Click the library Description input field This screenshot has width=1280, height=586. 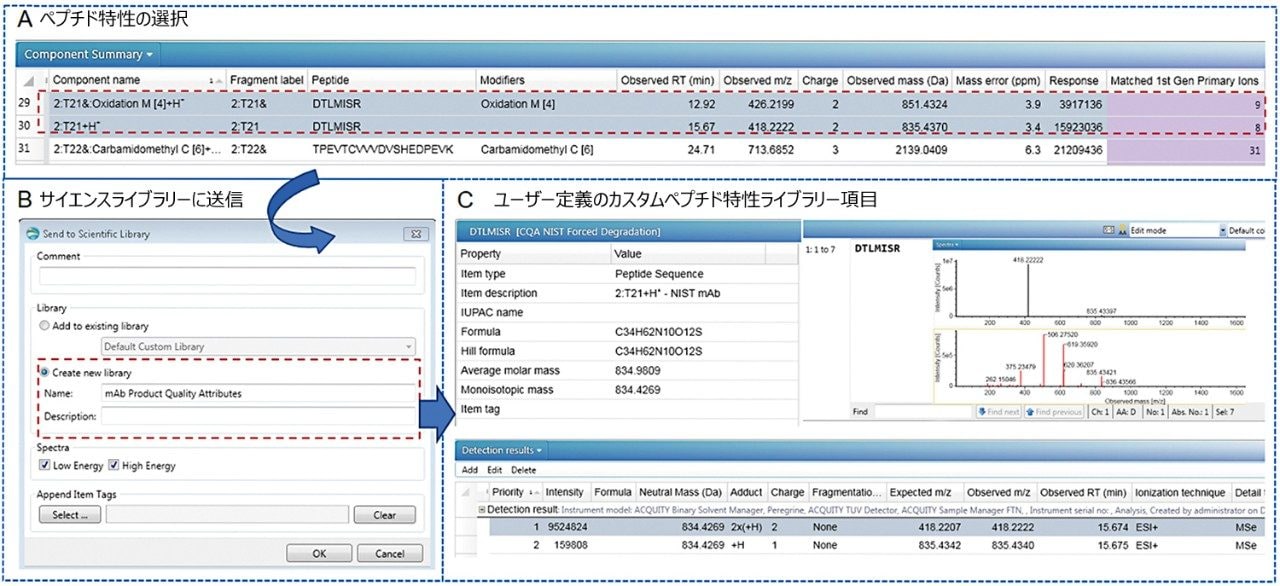(x=258, y=416)
